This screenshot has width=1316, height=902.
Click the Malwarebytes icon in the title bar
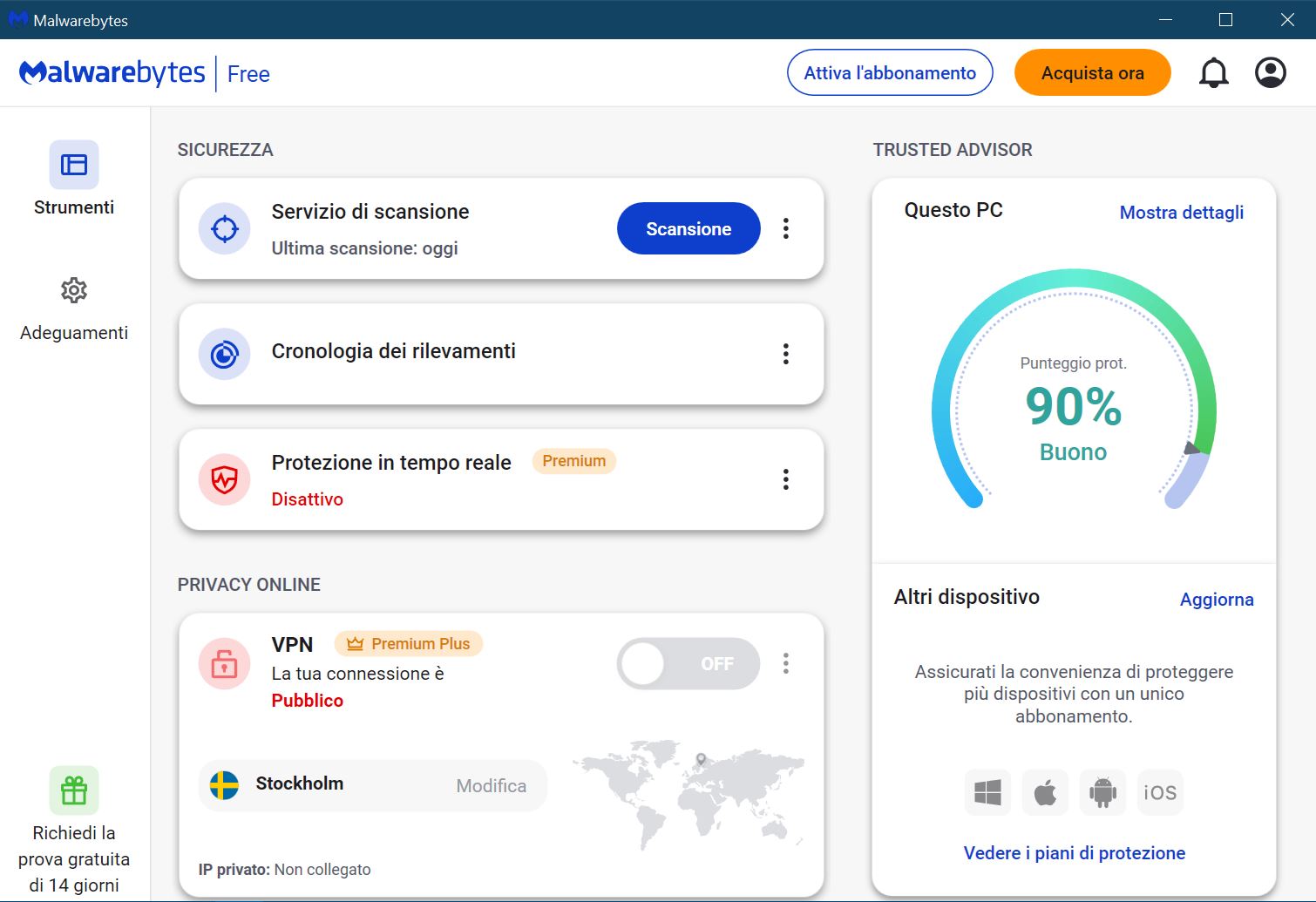[x=17, y=19]
